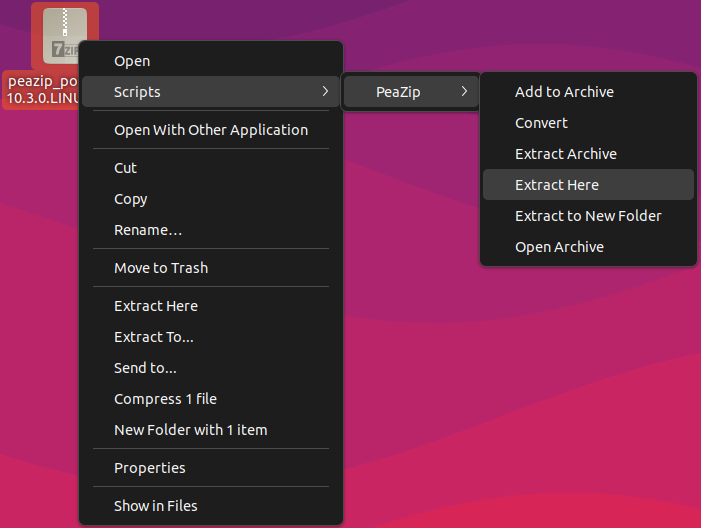Choose Convert in the PeaZip submenu
This screenshot has width=701, height=528.
(588, 122)
